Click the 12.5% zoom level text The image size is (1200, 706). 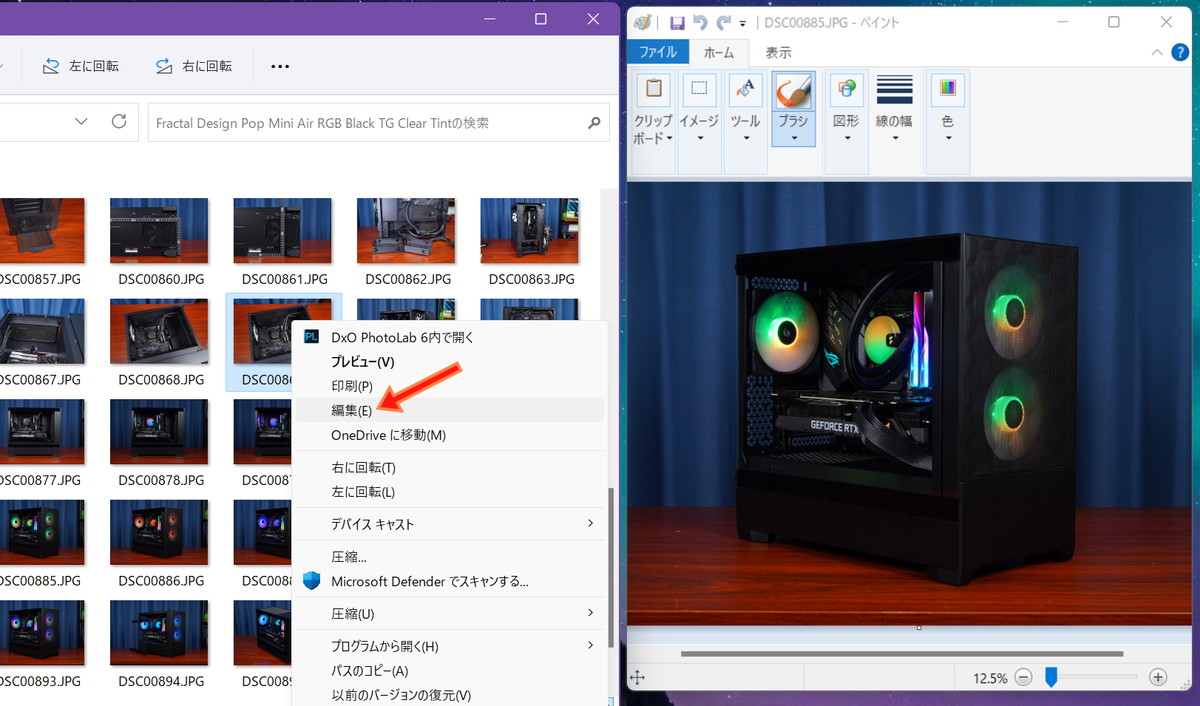coord(990,678)
